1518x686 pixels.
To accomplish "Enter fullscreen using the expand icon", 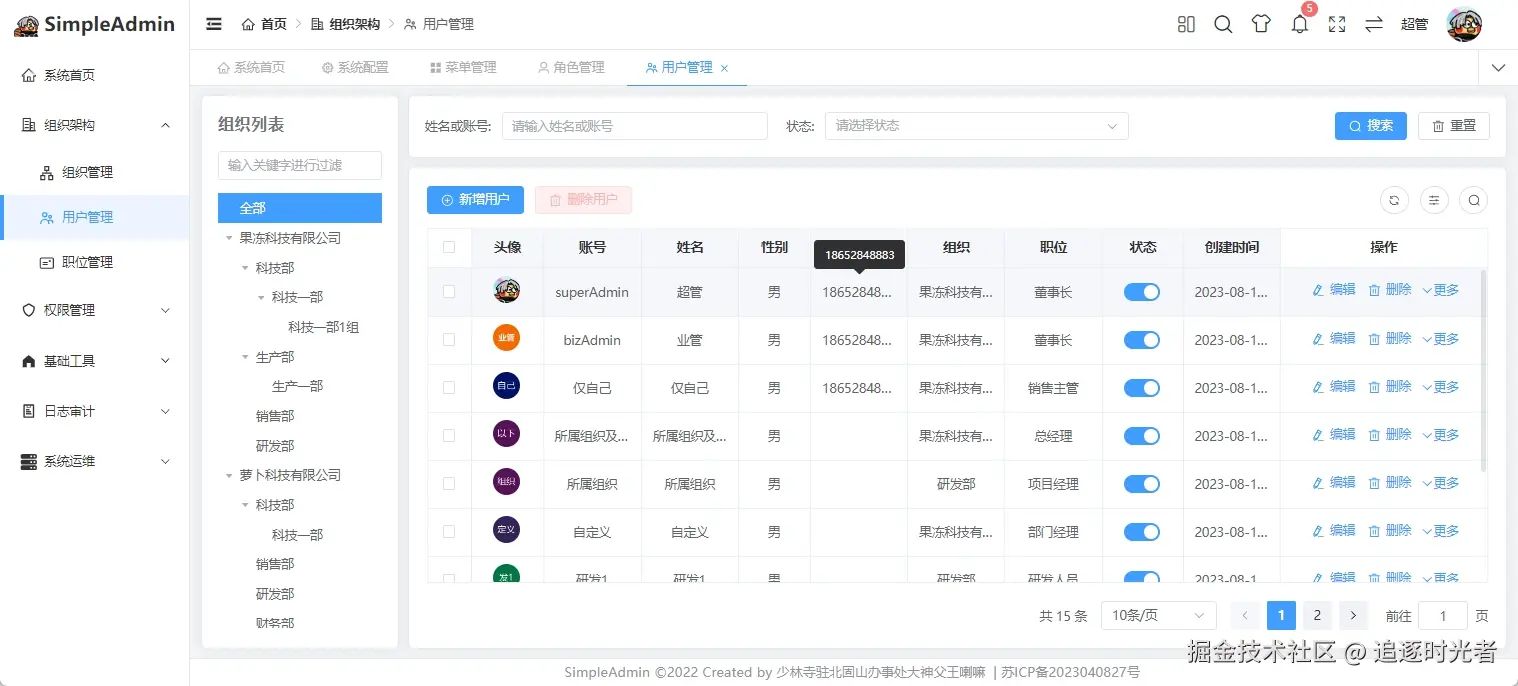I will tap(1337, 24).
